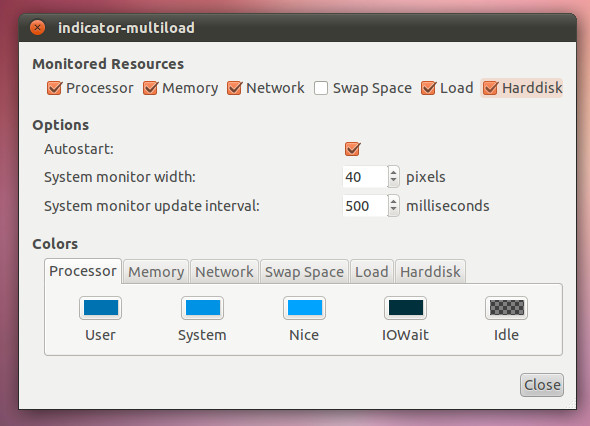Pick the IOWait color swatch
This screenshot has width=590, height=426.
click(x=405, y=308)
